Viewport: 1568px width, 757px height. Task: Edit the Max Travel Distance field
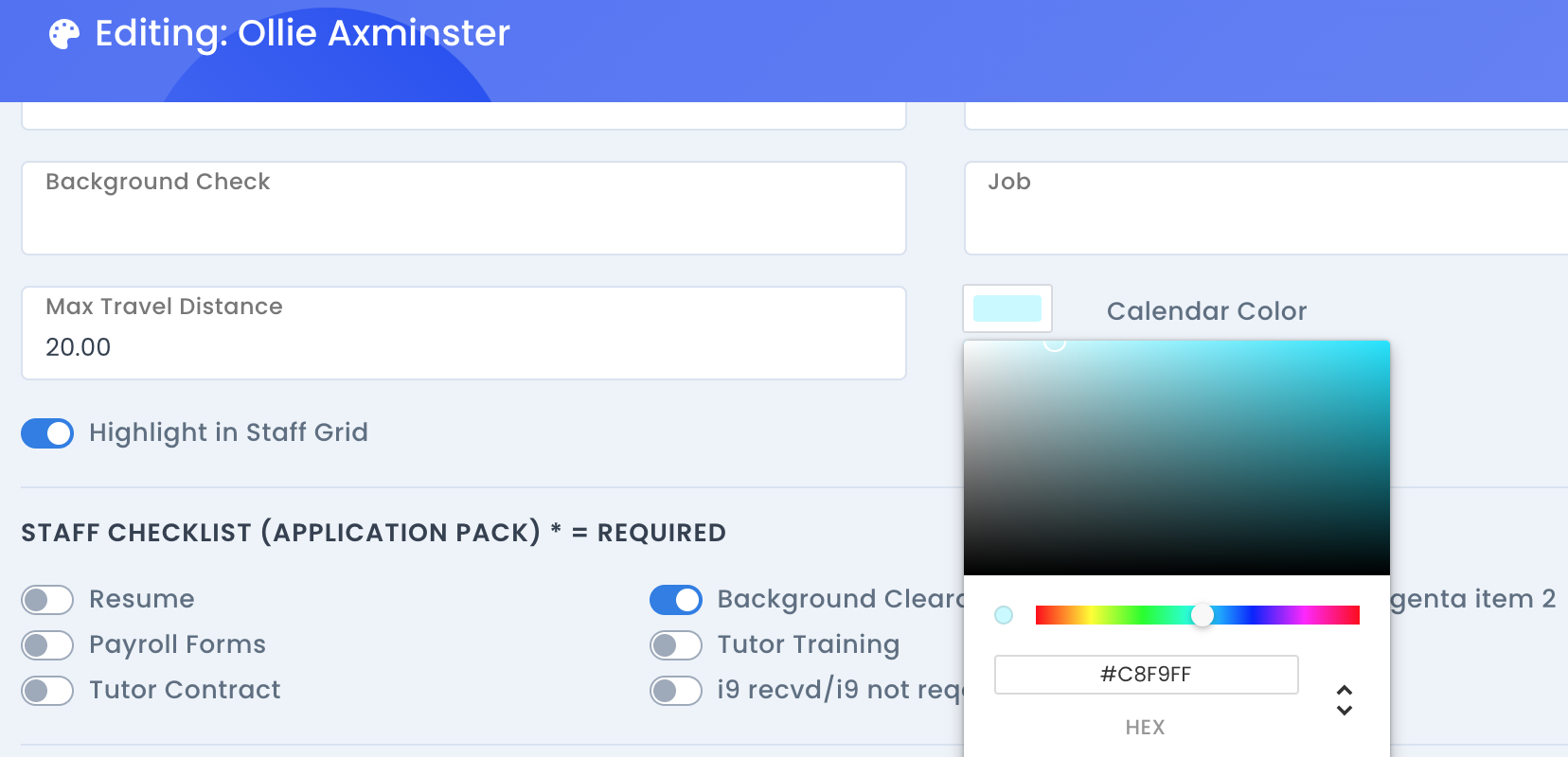pyautogui.click(x=464, y=333)
